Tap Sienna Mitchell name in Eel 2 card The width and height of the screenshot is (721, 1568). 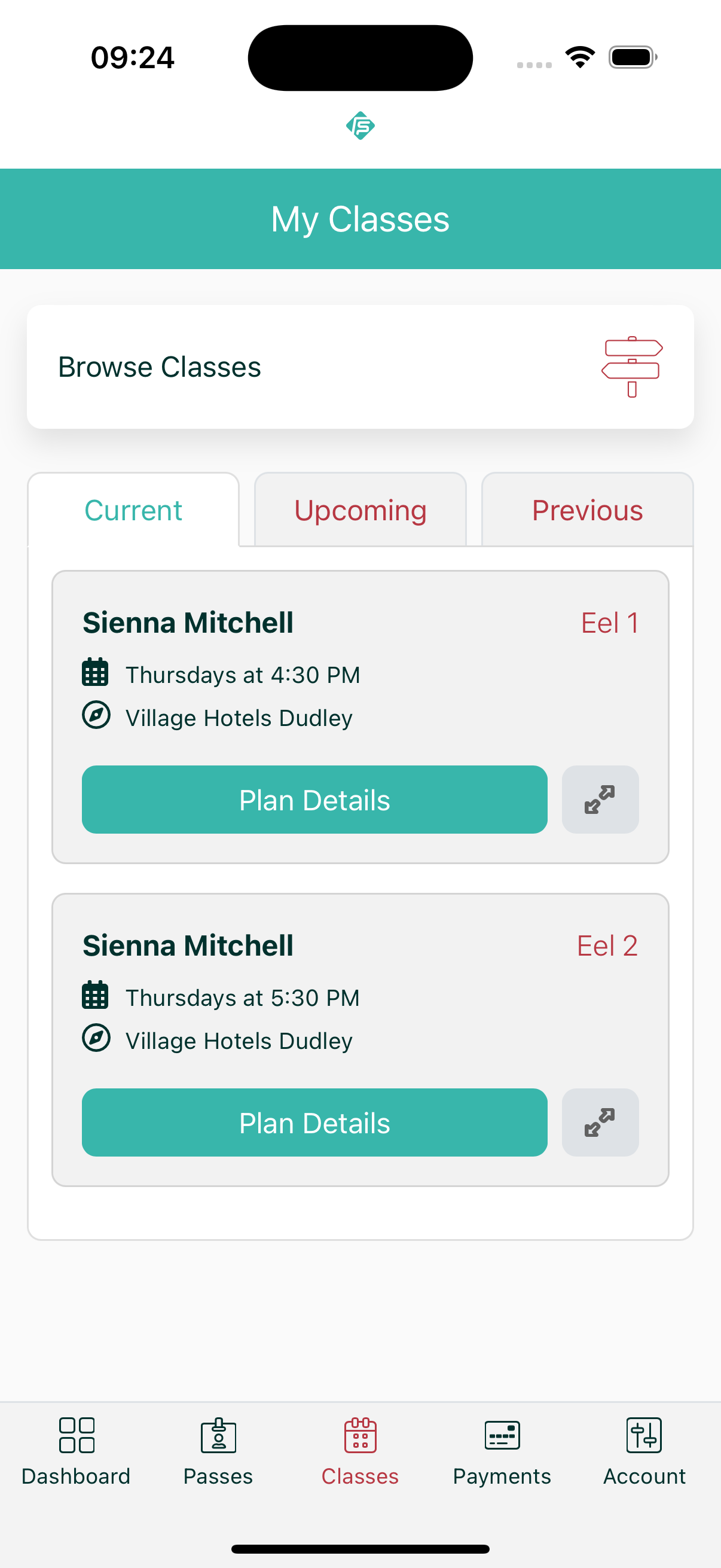point(188,945)
